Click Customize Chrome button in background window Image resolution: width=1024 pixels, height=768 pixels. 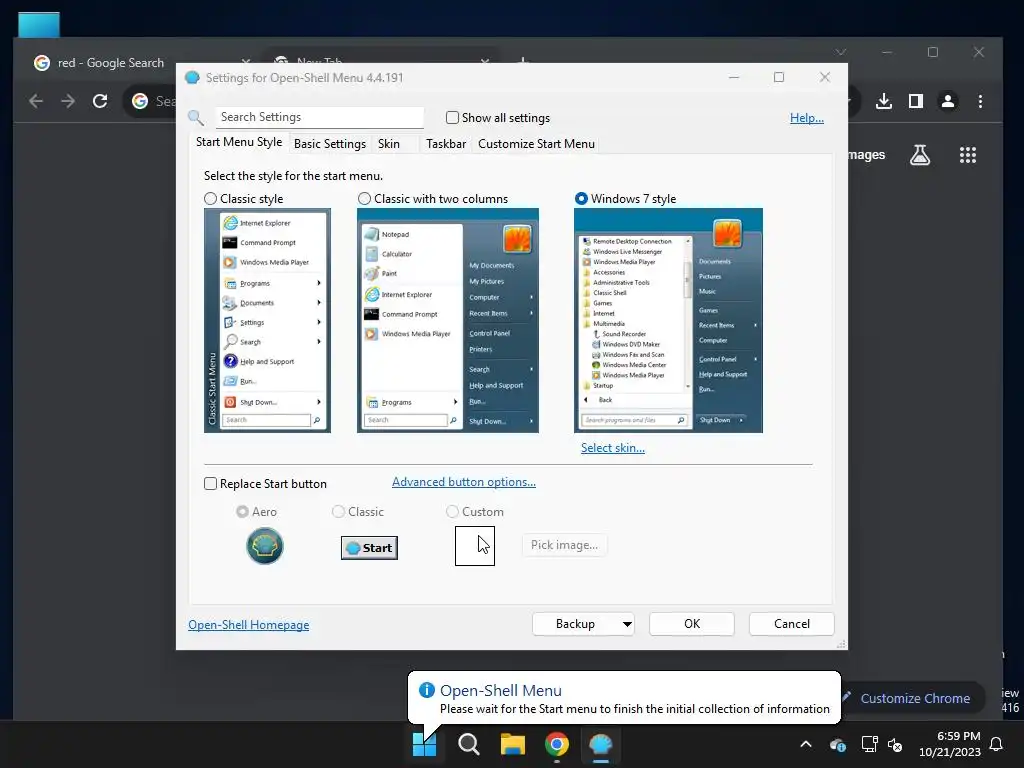coord(914,698)
